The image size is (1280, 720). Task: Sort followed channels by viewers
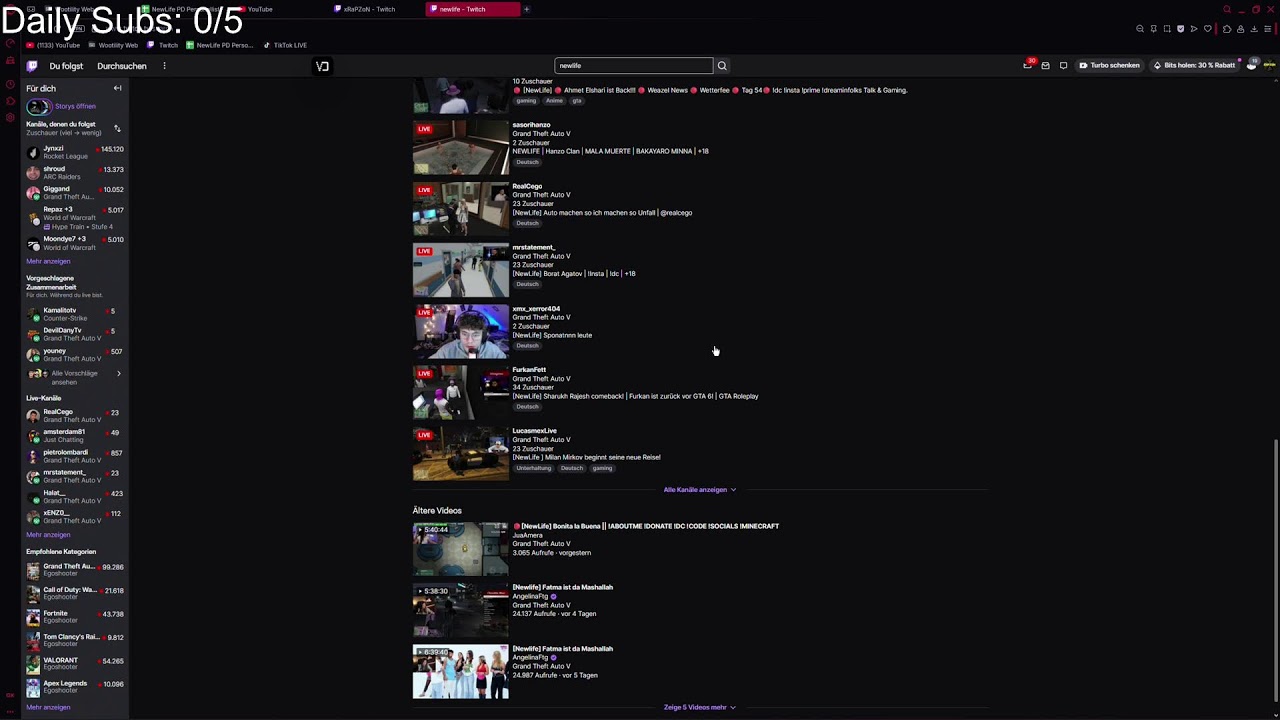tap(117, 128)
